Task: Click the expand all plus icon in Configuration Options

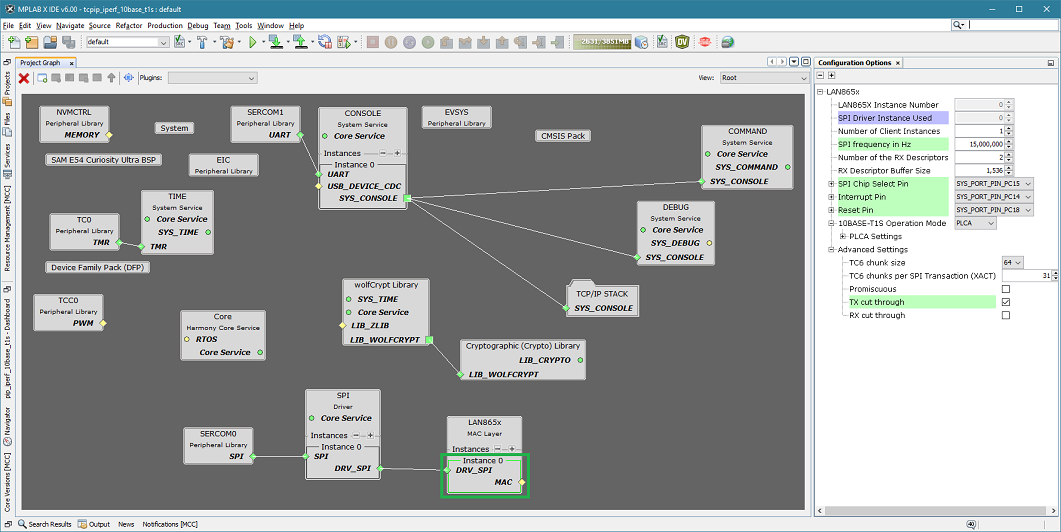Action: click(832, 76)
